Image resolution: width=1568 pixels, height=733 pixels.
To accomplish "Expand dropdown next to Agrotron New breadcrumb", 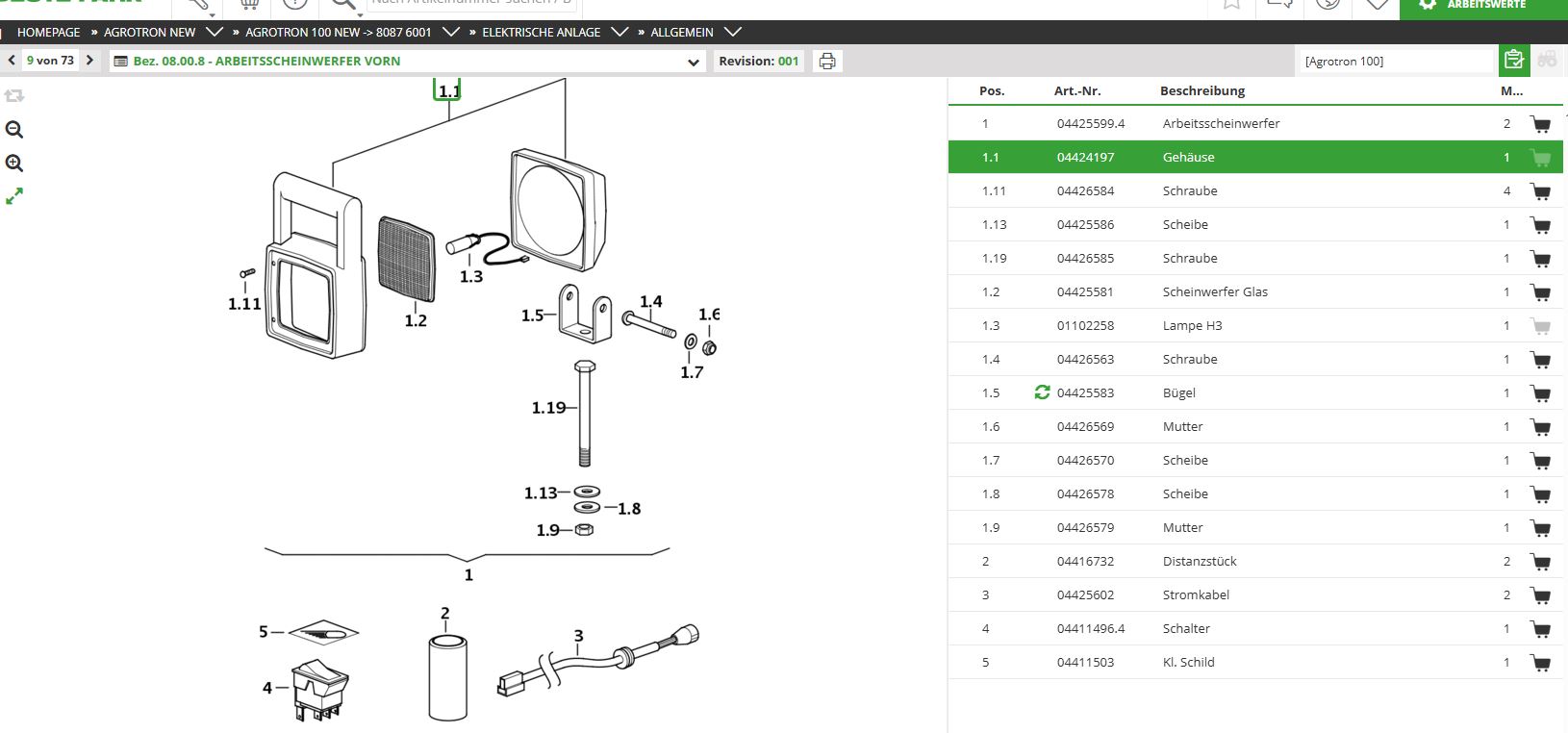I will click(215, 32).
